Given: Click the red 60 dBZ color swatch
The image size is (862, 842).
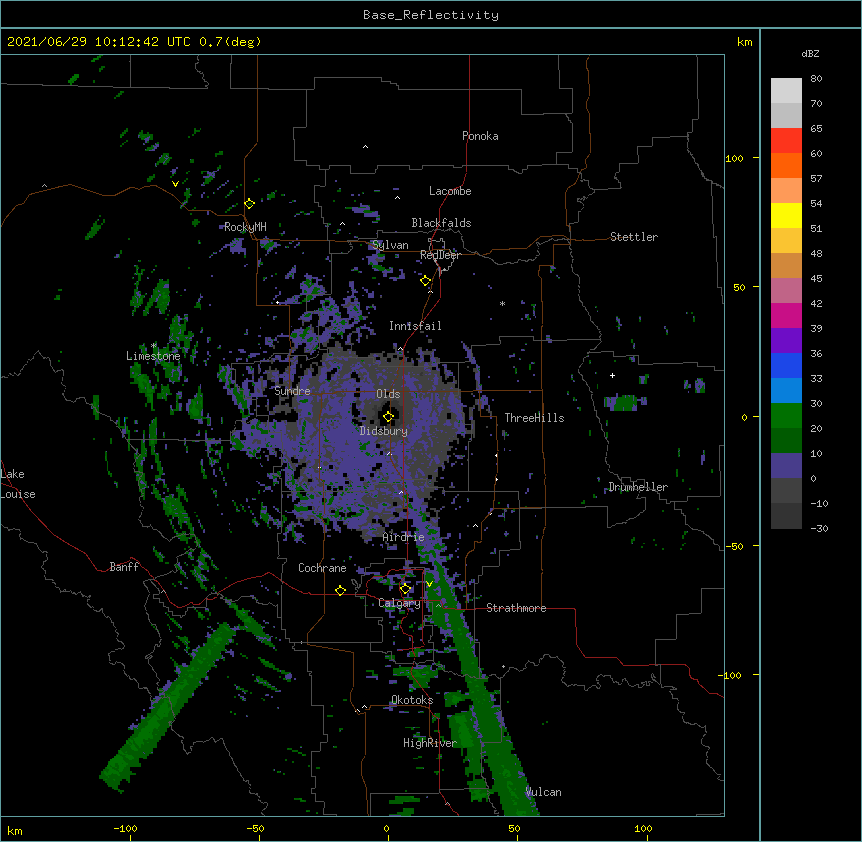Looking at the screenshot, I should tap(786, 141).
